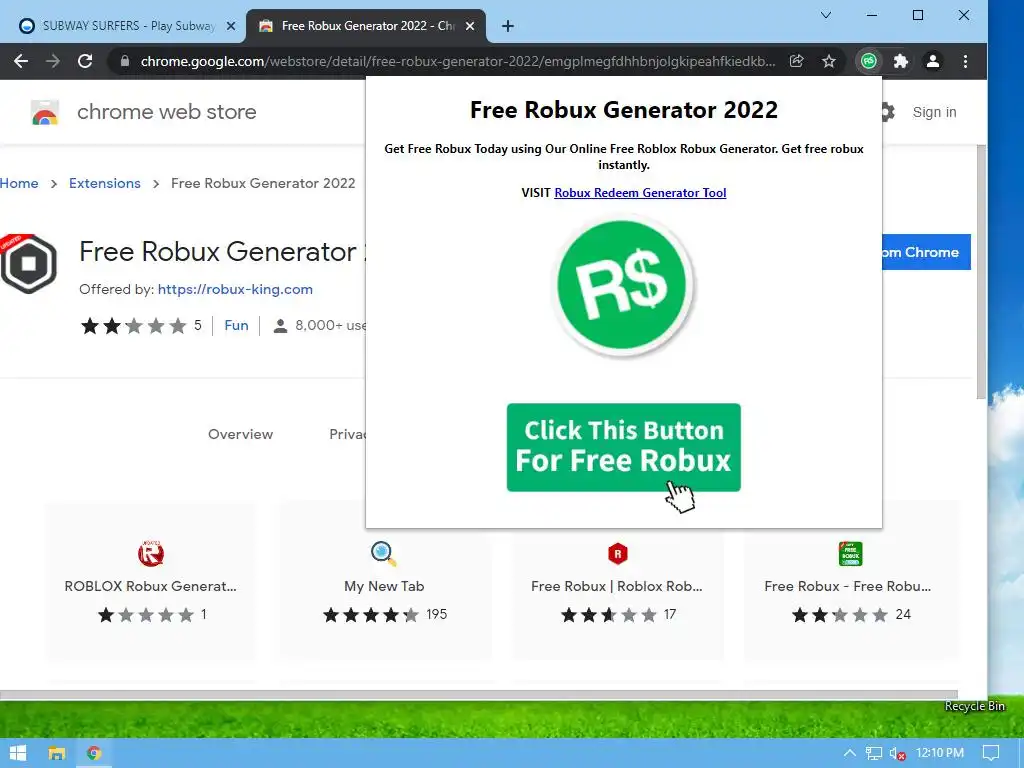Click the address bar URL

[457, 61]
